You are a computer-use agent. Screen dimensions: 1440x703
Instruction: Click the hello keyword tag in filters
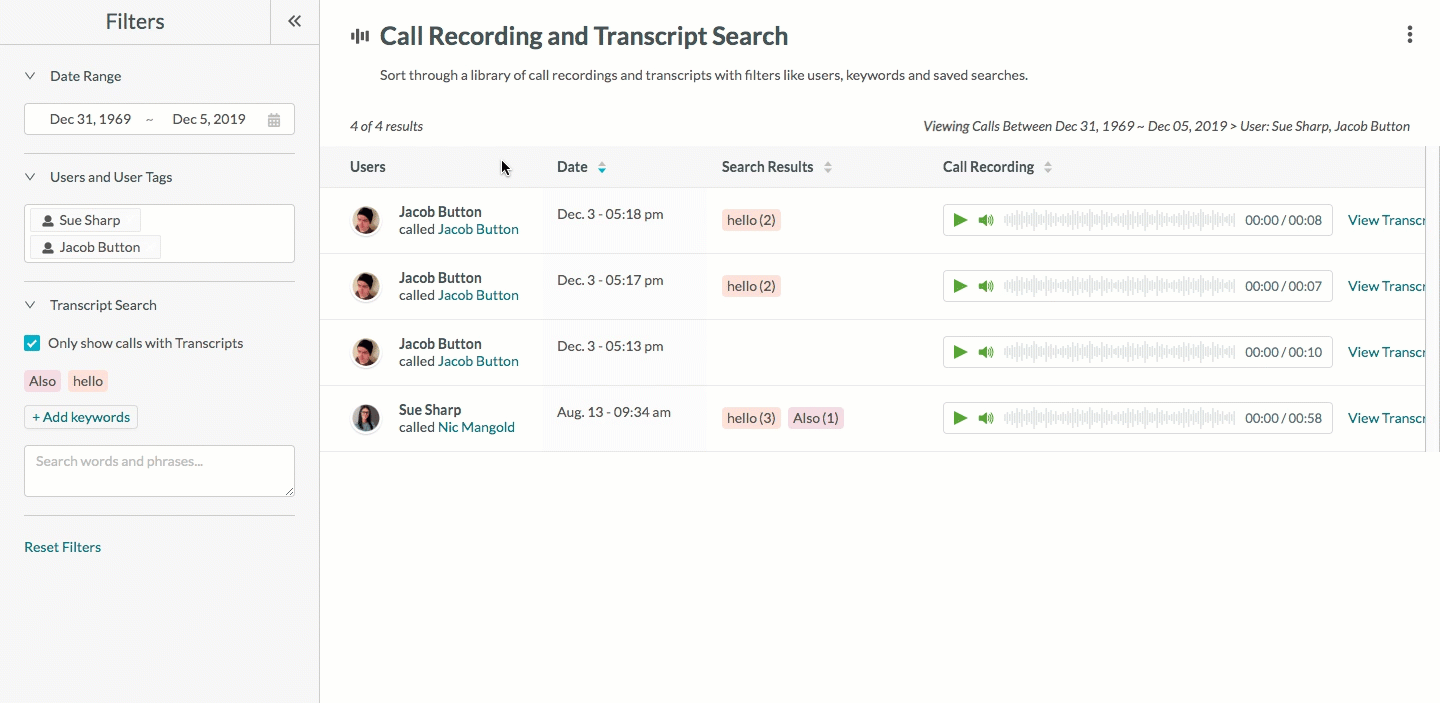click(88, 381)
